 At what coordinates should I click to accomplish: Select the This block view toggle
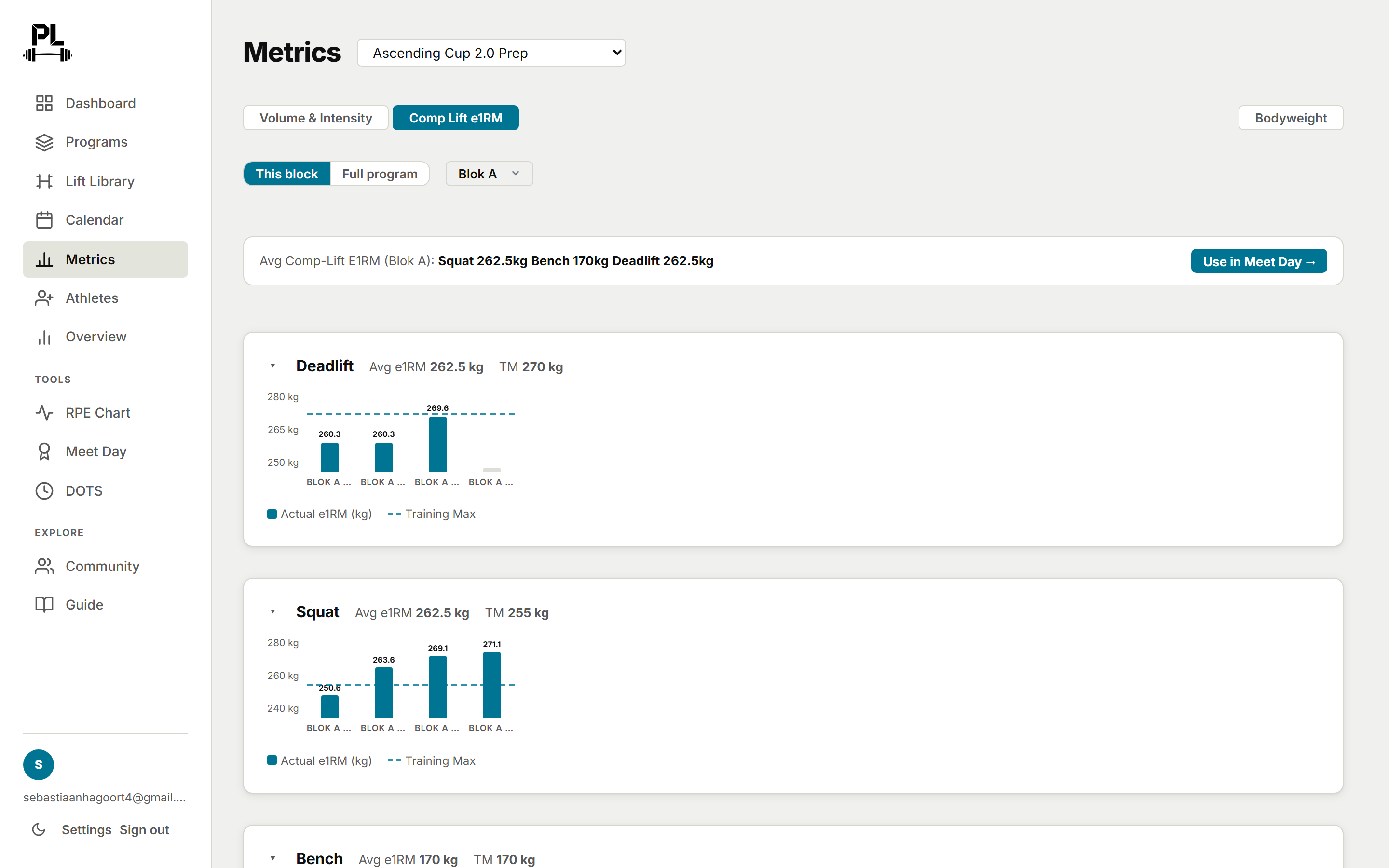(286, 174)
